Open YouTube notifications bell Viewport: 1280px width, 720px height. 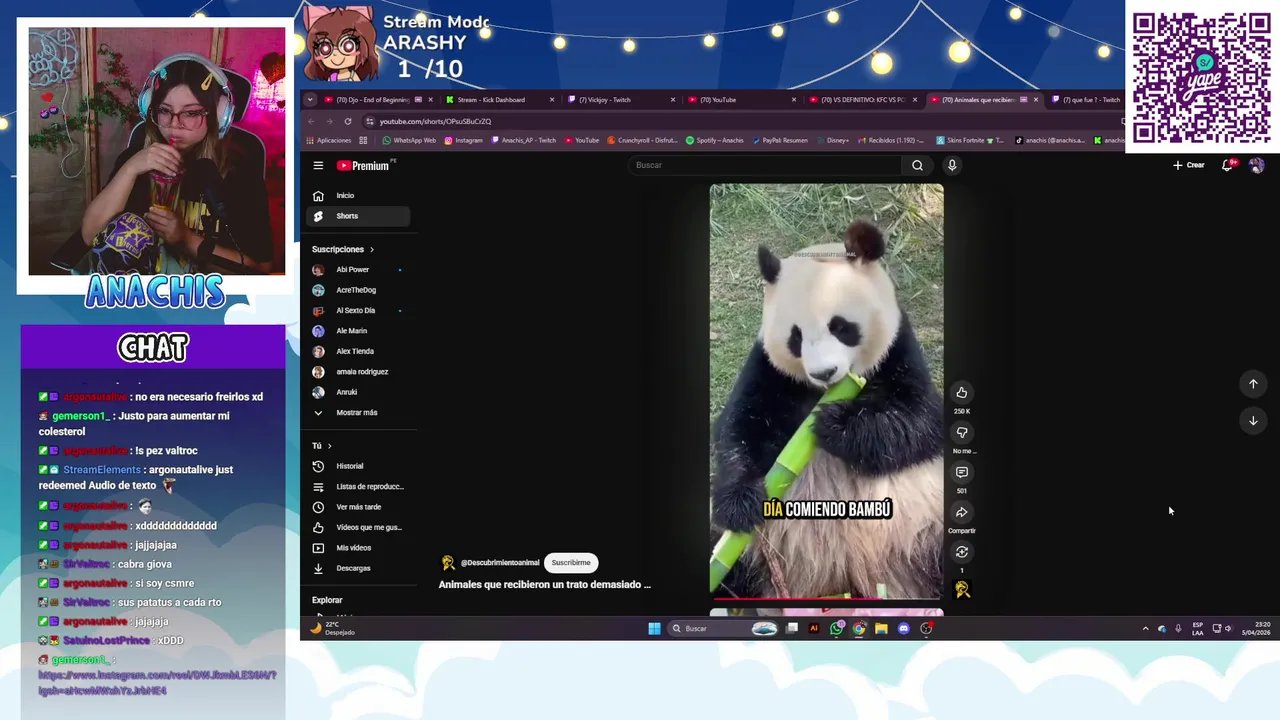(x=1228, y=165)
